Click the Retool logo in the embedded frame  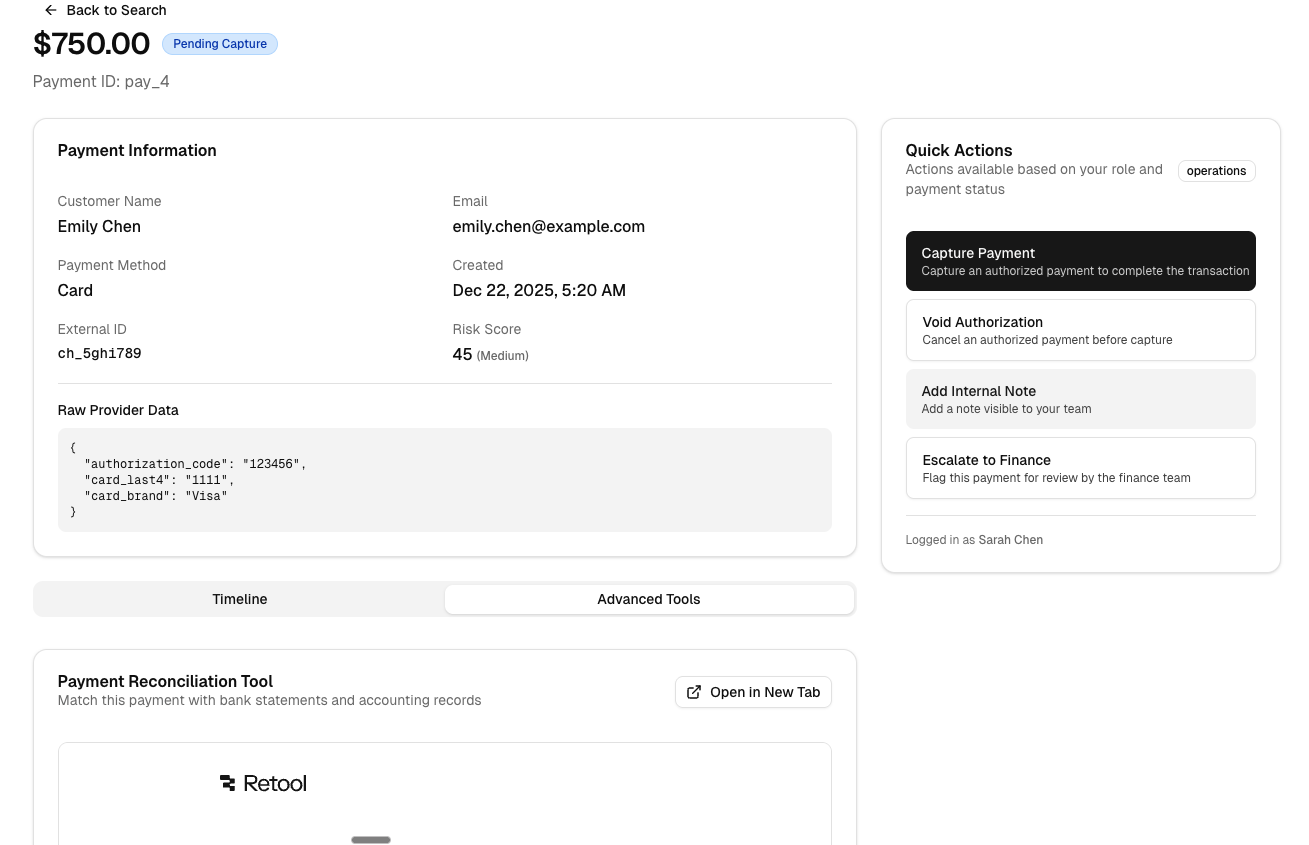(x=263, y=783)
